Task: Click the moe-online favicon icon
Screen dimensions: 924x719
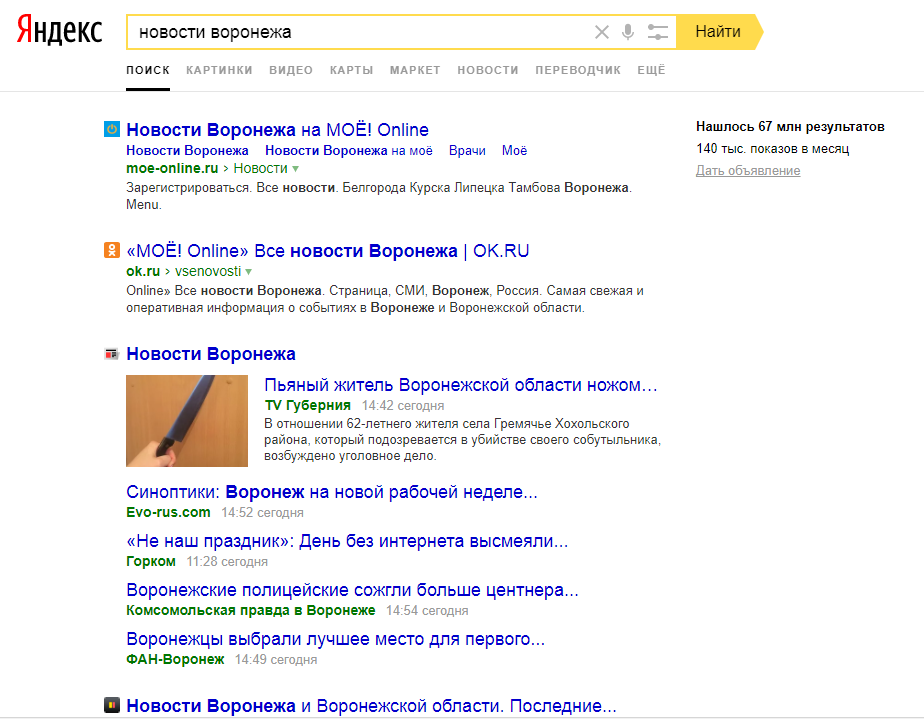Action: 112,129
